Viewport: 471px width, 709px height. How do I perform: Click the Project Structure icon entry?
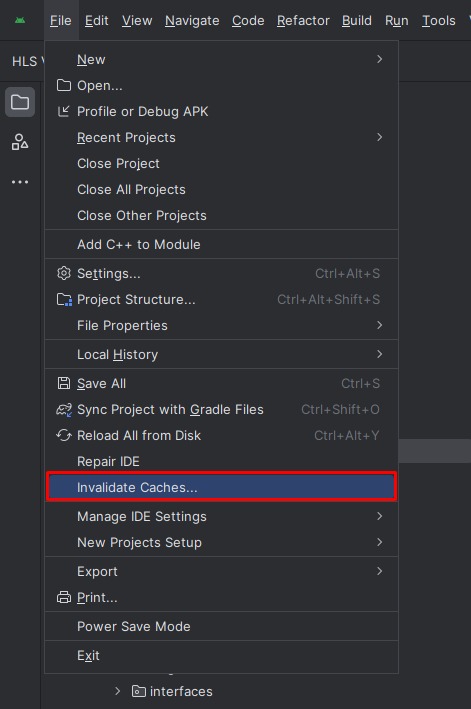(64, 299)
